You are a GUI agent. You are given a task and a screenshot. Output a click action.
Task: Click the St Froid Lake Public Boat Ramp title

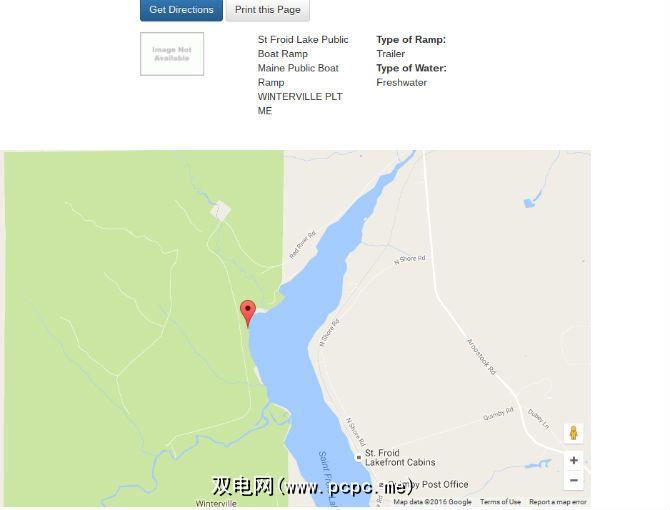(x=303, y=47)
